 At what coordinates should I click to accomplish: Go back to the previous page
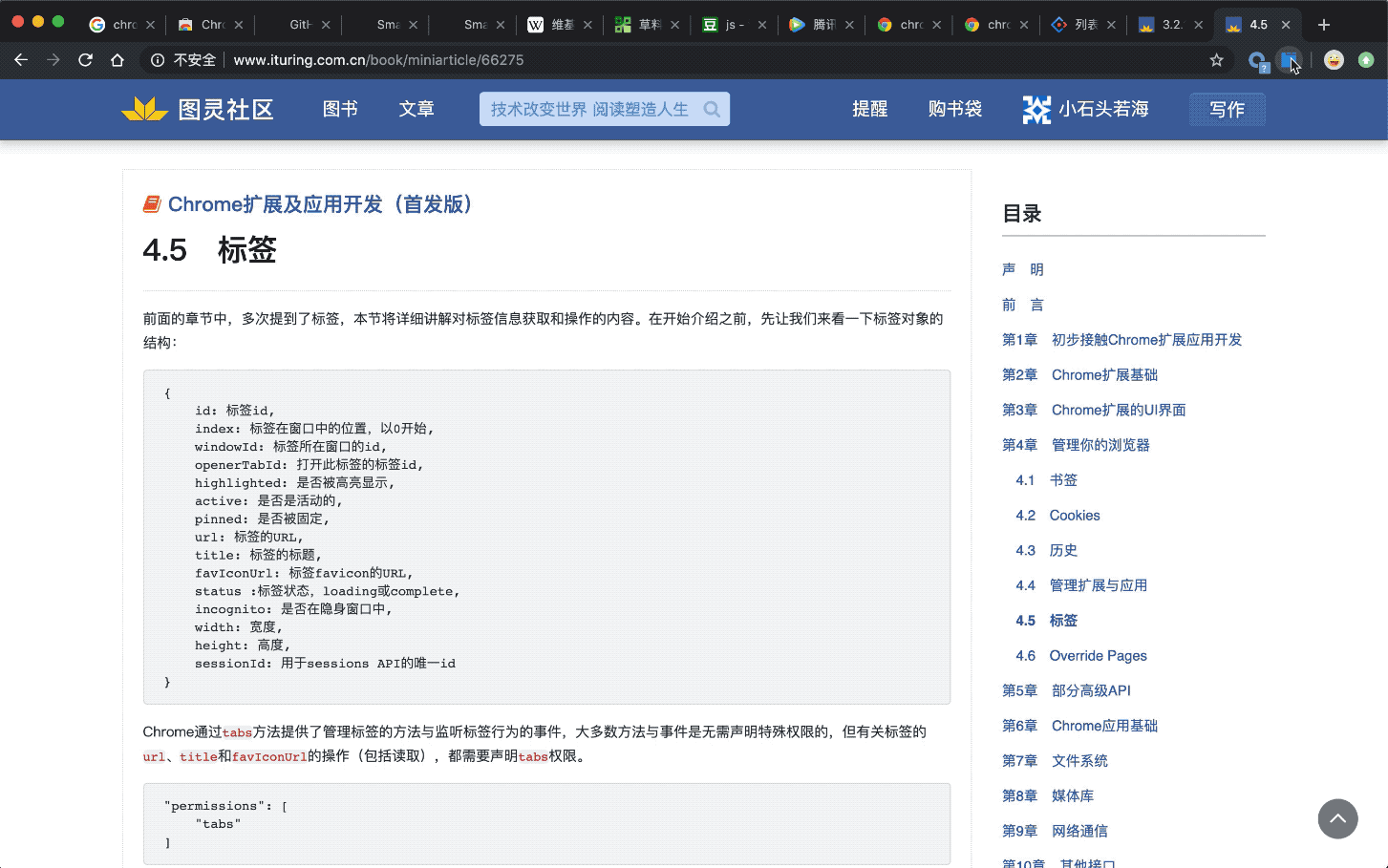pos(21,60)
